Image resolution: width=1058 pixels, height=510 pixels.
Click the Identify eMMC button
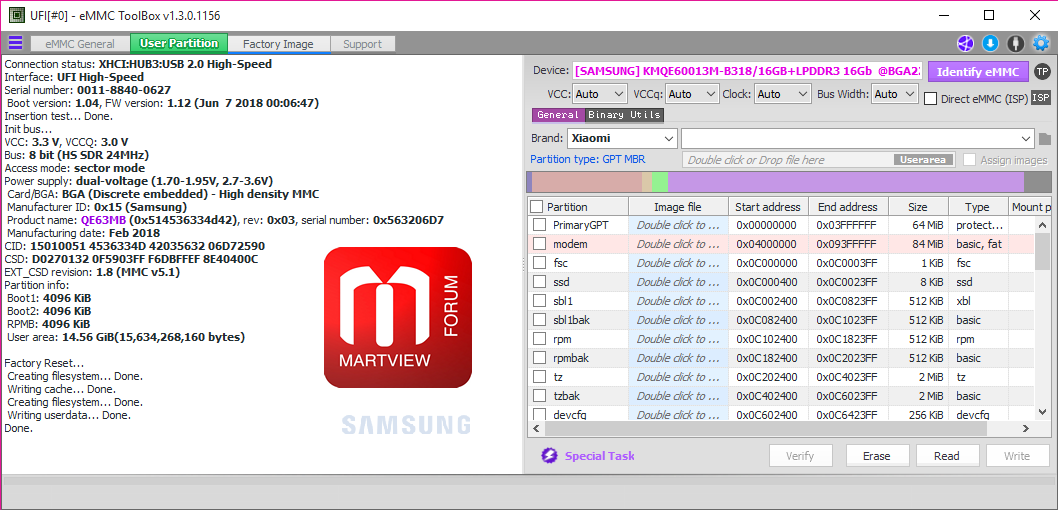tap(978, 72)
